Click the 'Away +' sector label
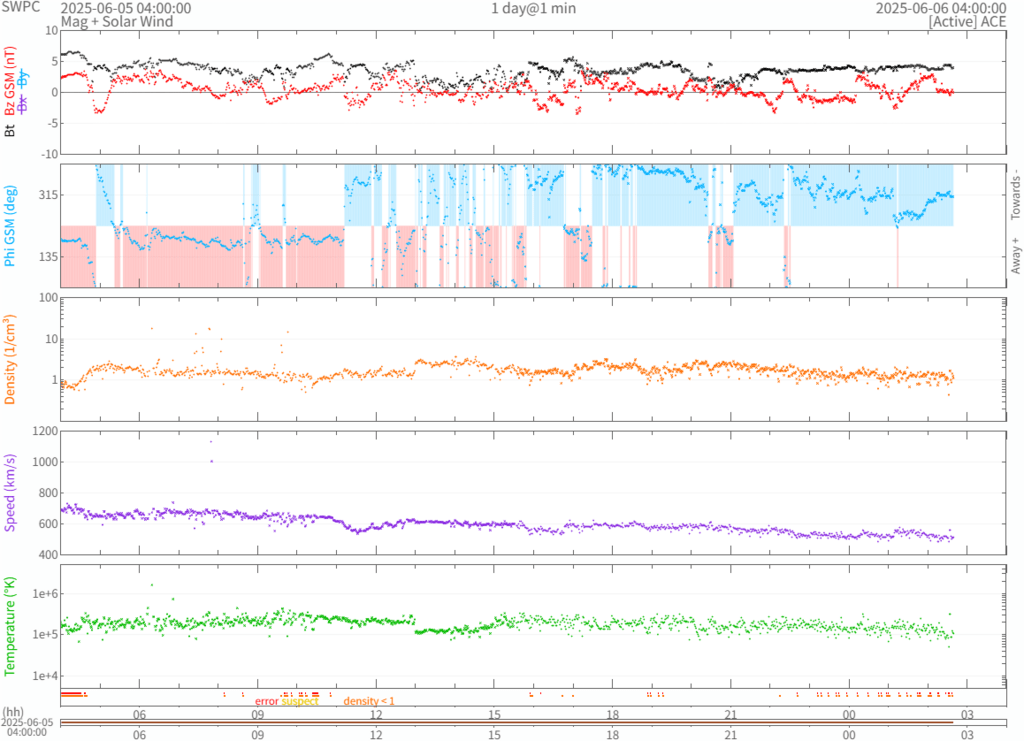 point(1015,257)
